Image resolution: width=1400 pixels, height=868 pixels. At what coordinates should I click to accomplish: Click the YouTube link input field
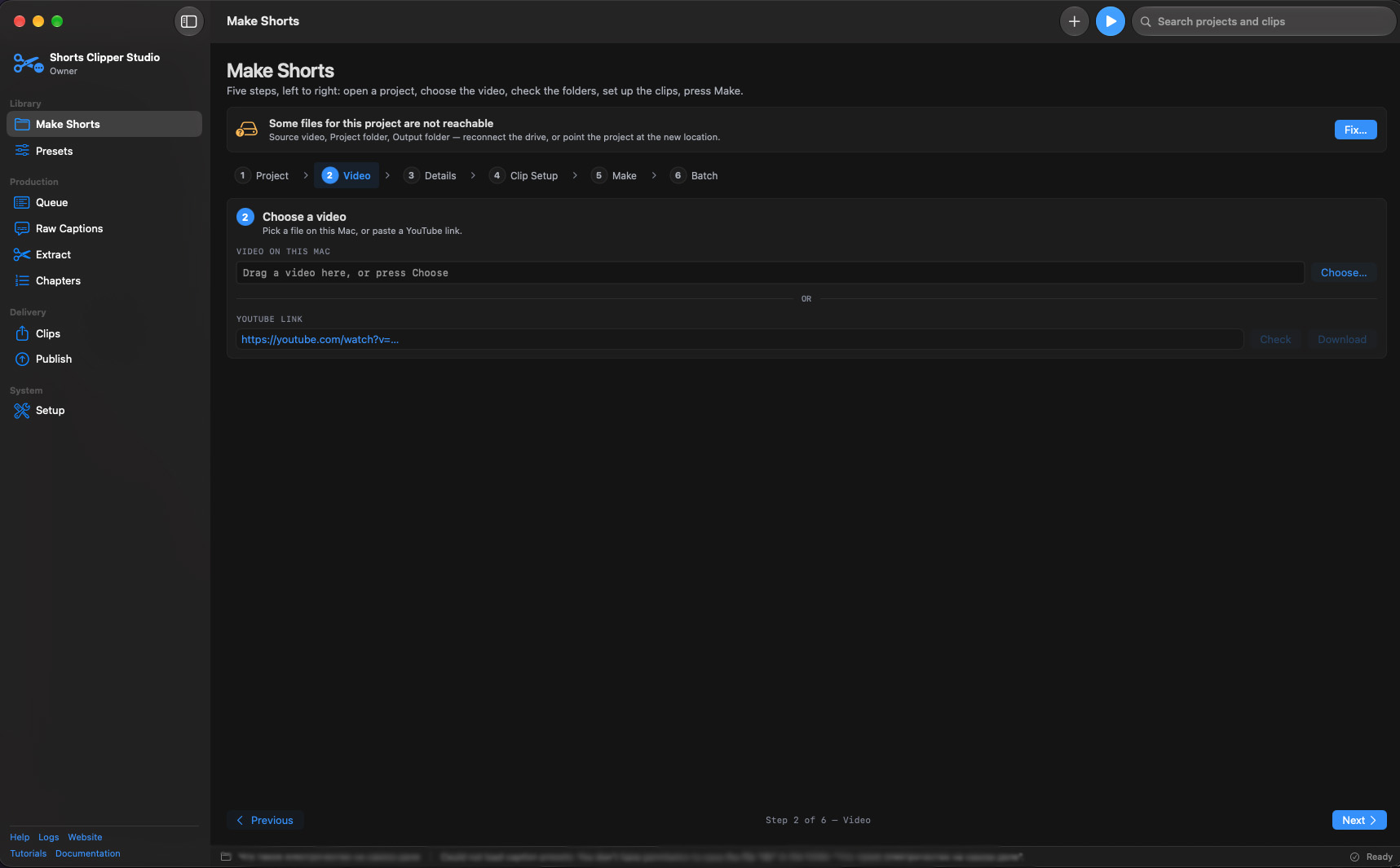(x=740, y=340)
